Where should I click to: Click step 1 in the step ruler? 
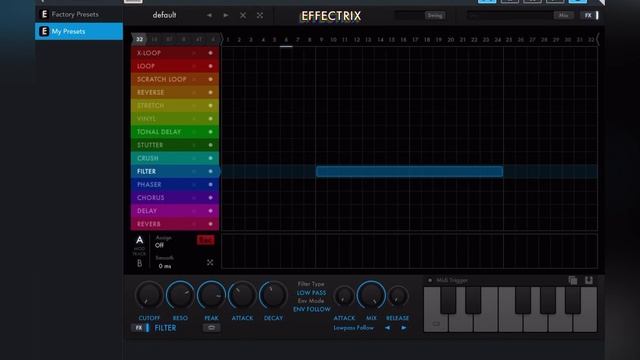(x=228, y=40)
